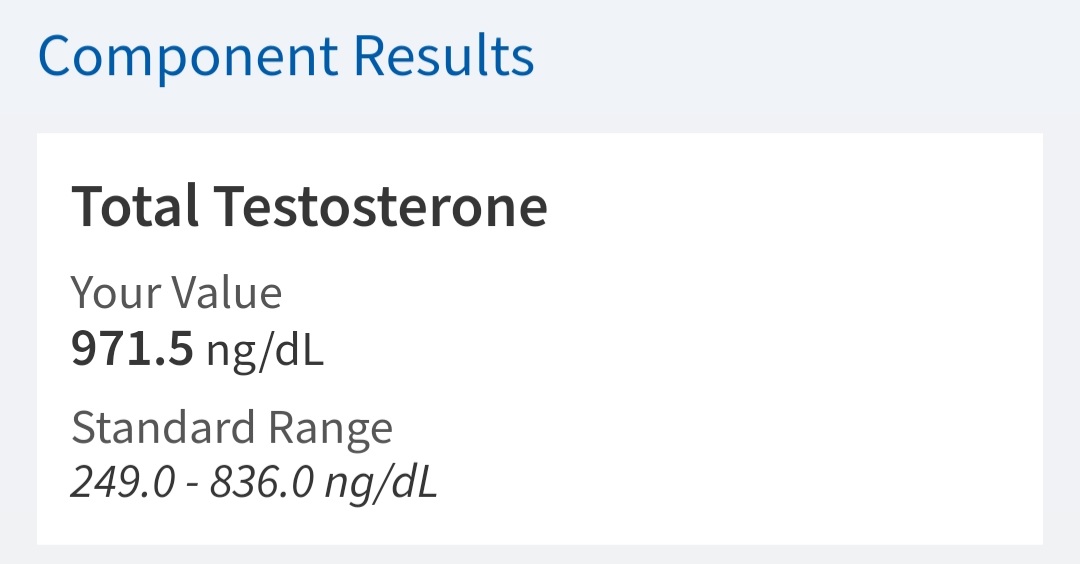Tap the 971.5 result number
Screen dimensions: 1080x564
pyautogui.click(x=132, y=350)
